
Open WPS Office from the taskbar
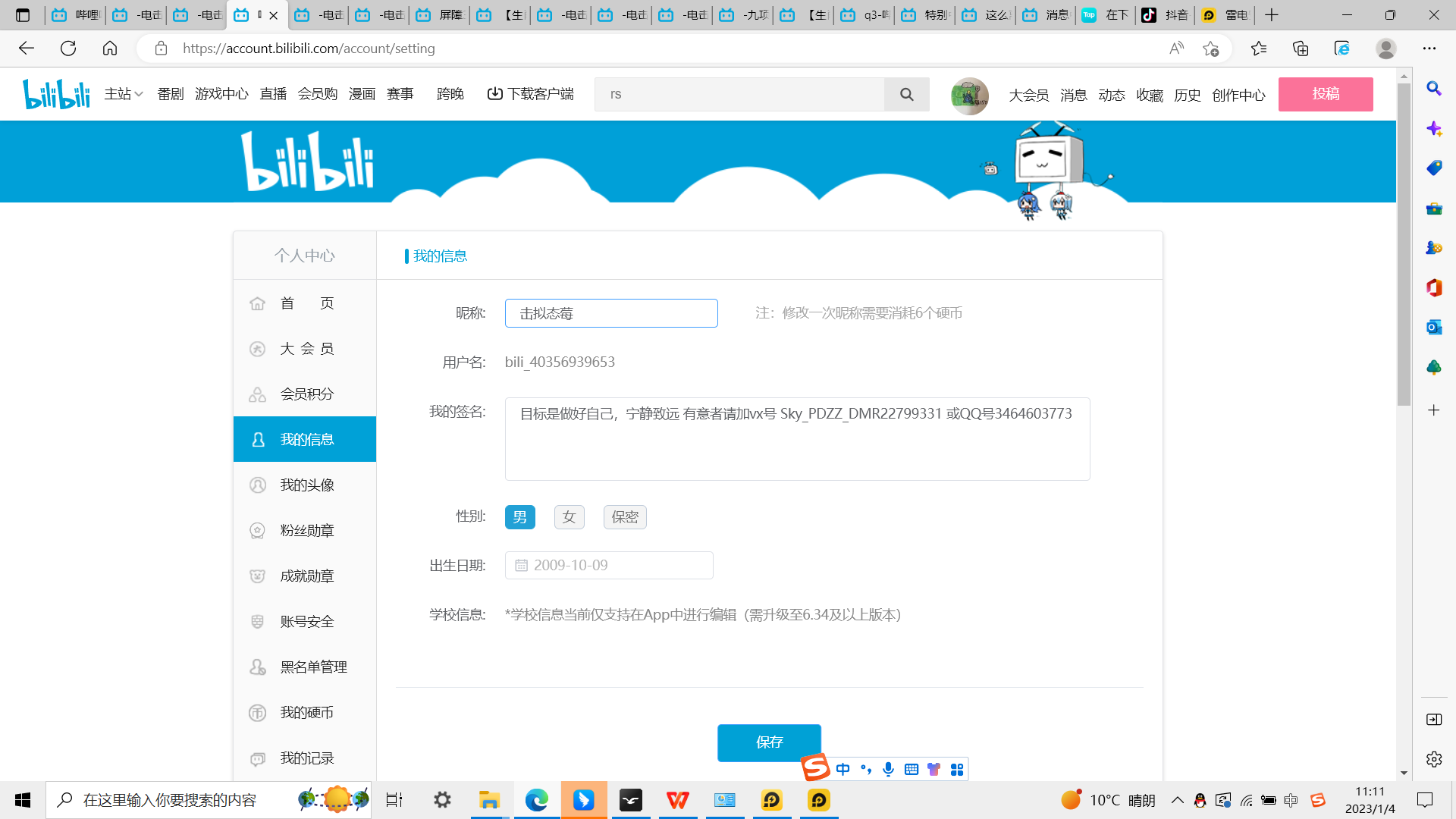(x=677, y=800)
